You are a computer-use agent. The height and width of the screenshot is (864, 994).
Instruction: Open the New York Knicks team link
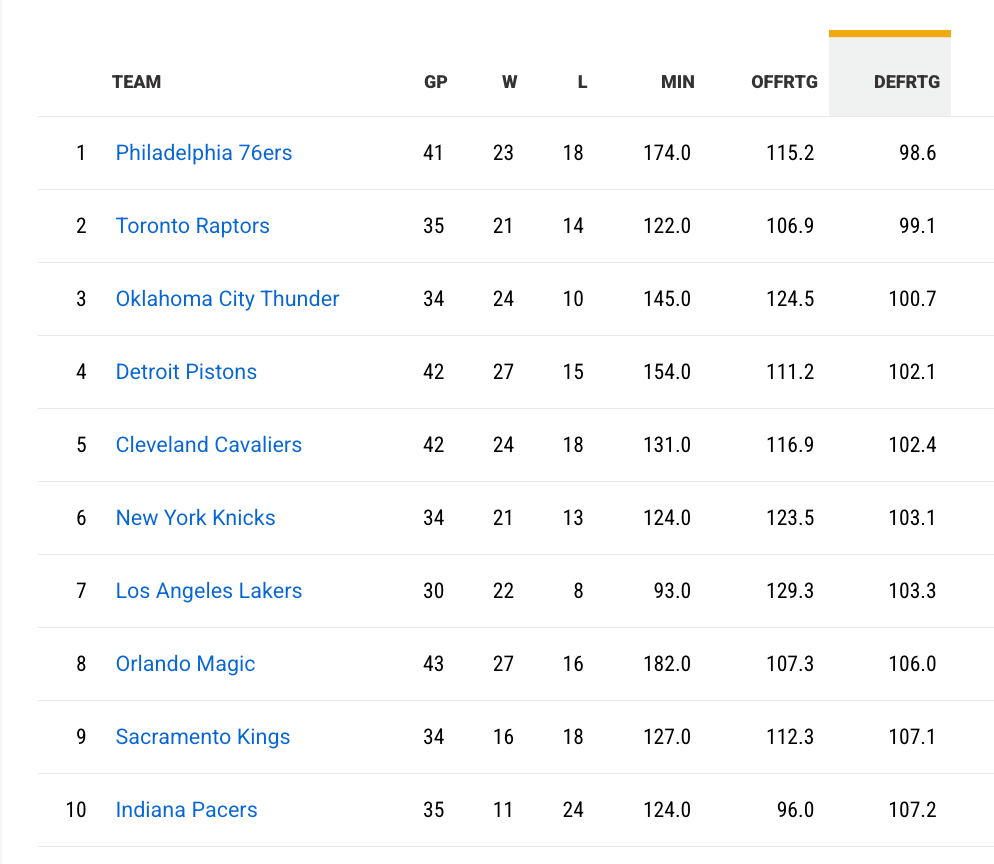195,518
